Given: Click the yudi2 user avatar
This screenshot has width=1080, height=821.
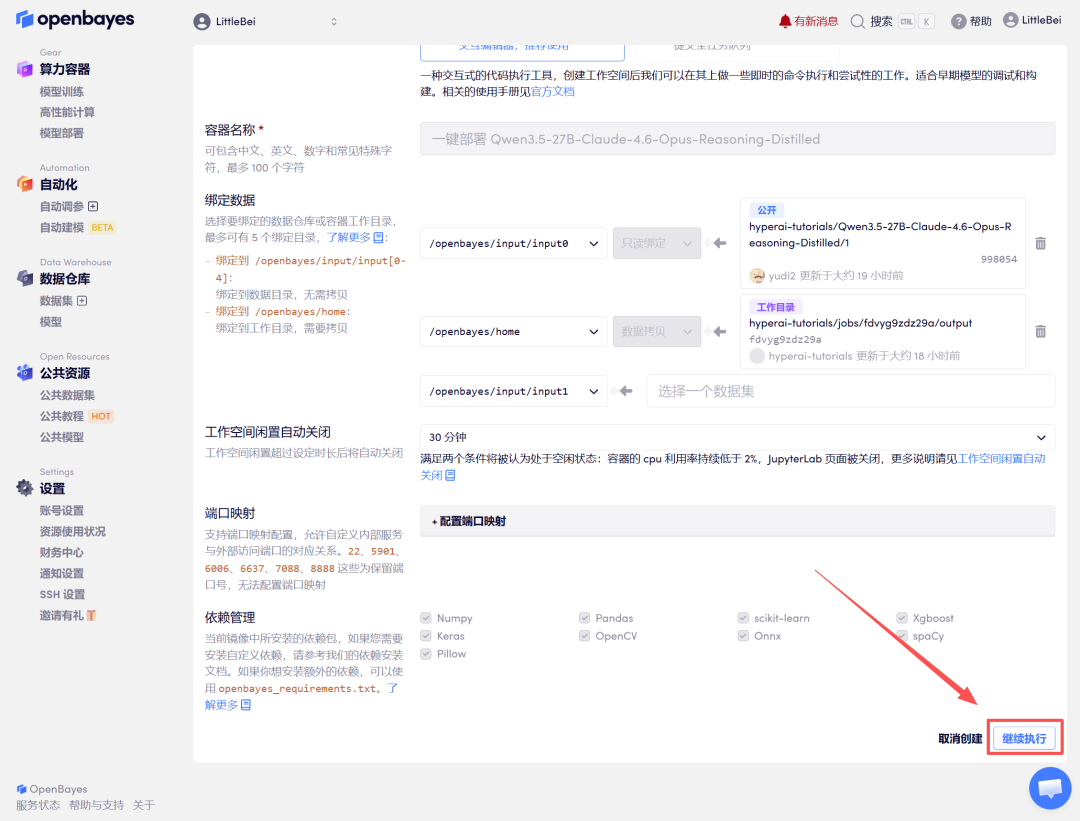Looking at the screenshot, I should pos(757,276).
